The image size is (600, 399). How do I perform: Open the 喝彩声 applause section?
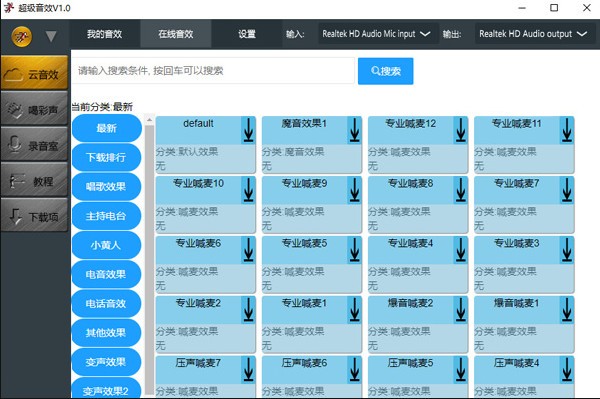click(34, 109)
